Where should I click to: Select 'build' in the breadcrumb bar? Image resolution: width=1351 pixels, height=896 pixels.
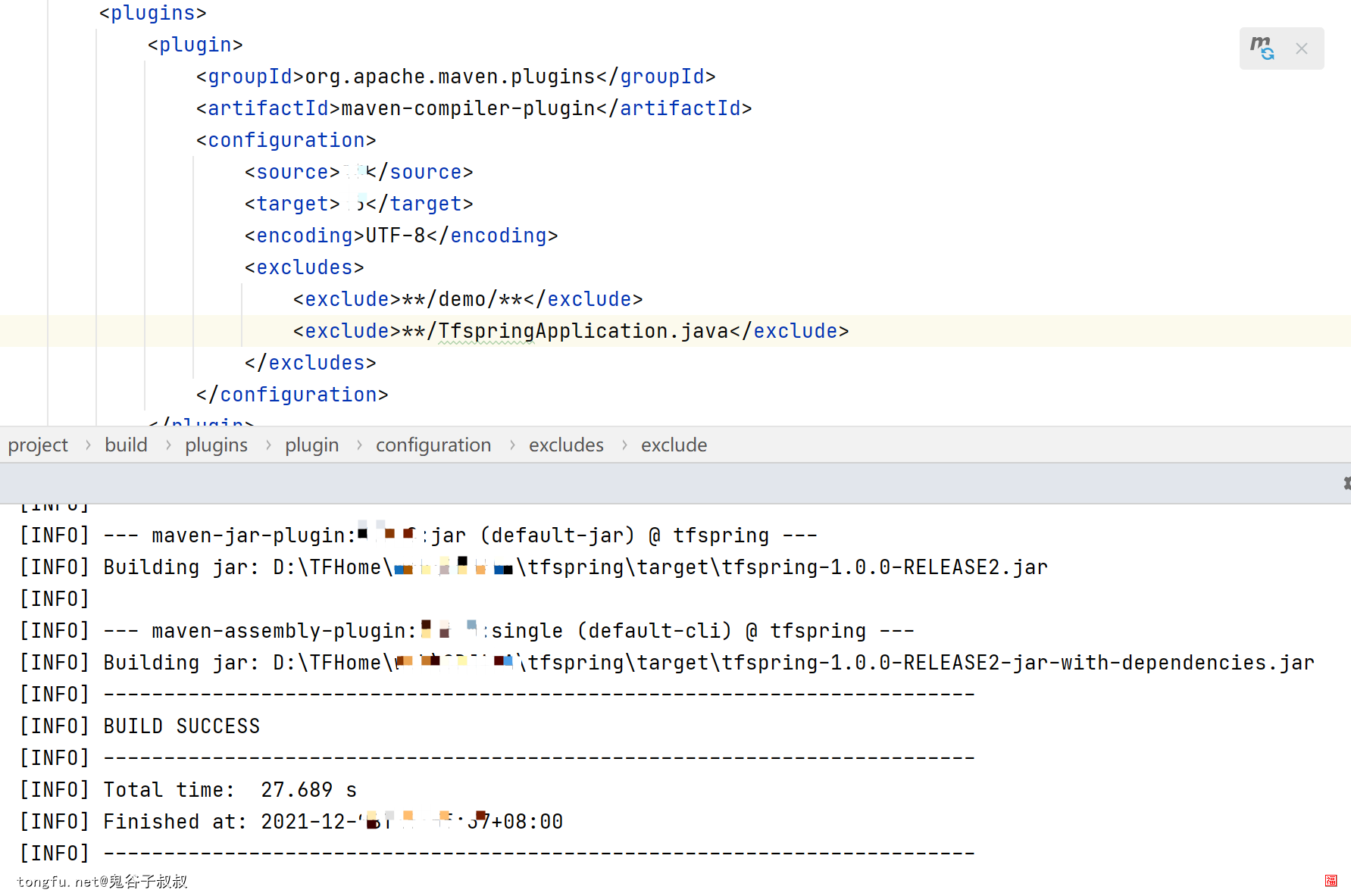coord(126,445)
